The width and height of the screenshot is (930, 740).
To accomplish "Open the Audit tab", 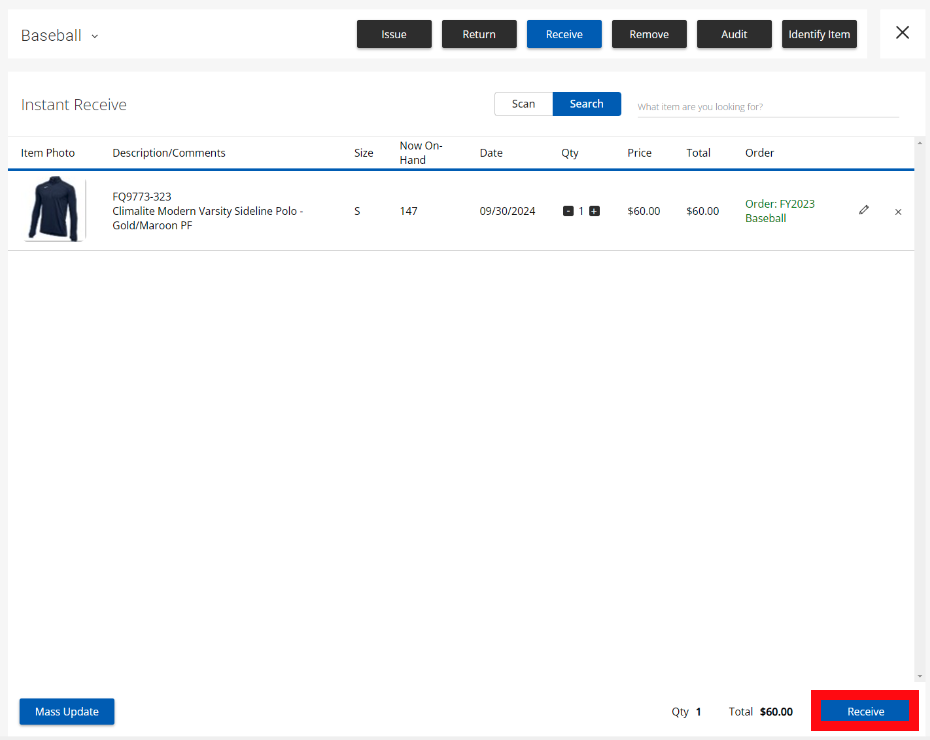I will pyautogui.click(x=734, y=34).
